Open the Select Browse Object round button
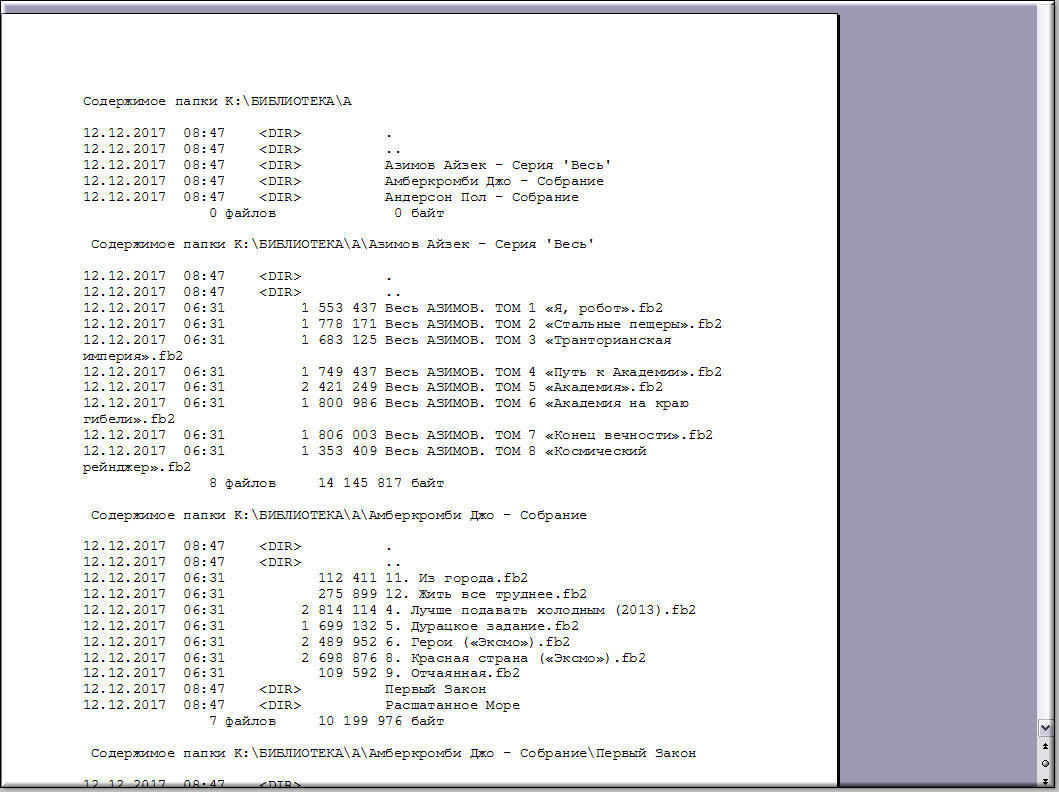The width and height of the screenshot is (1059, 792). pyautogui.click(x=1046, y=762)
